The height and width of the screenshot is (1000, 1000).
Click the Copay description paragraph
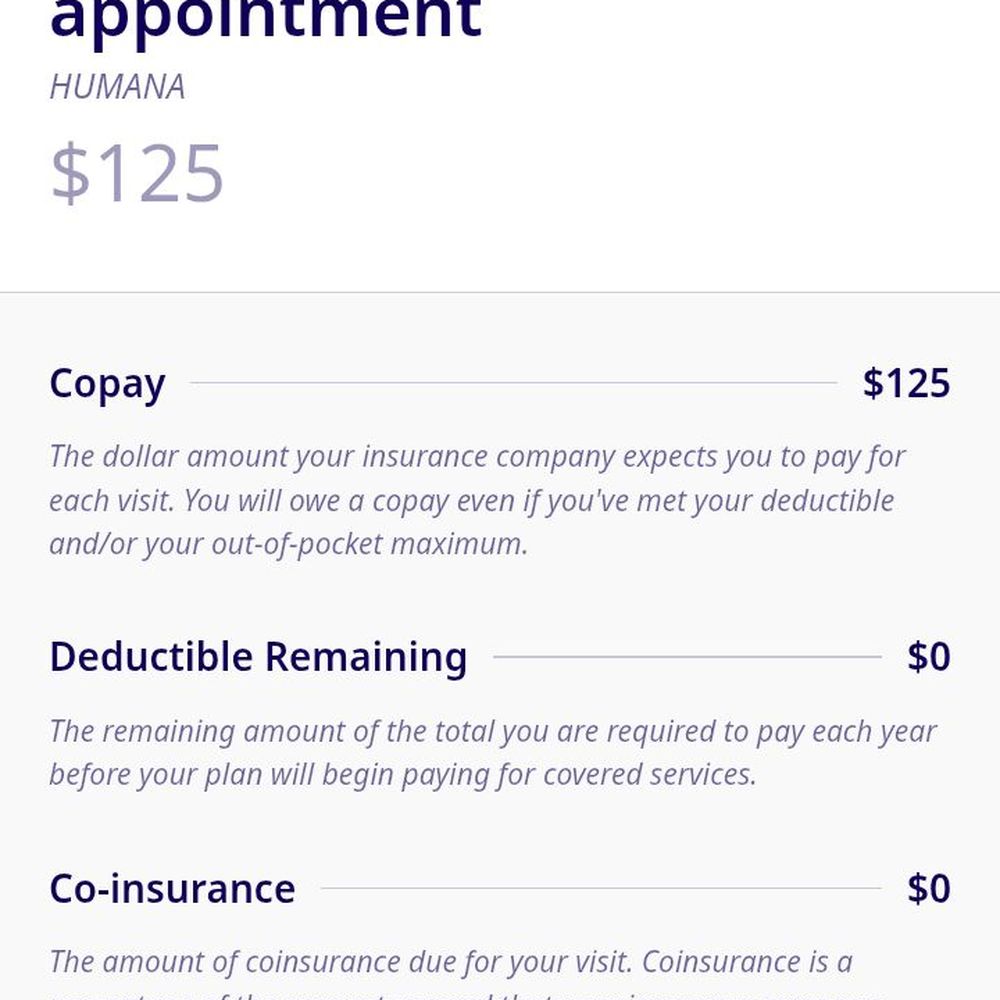tap(478, 500)
